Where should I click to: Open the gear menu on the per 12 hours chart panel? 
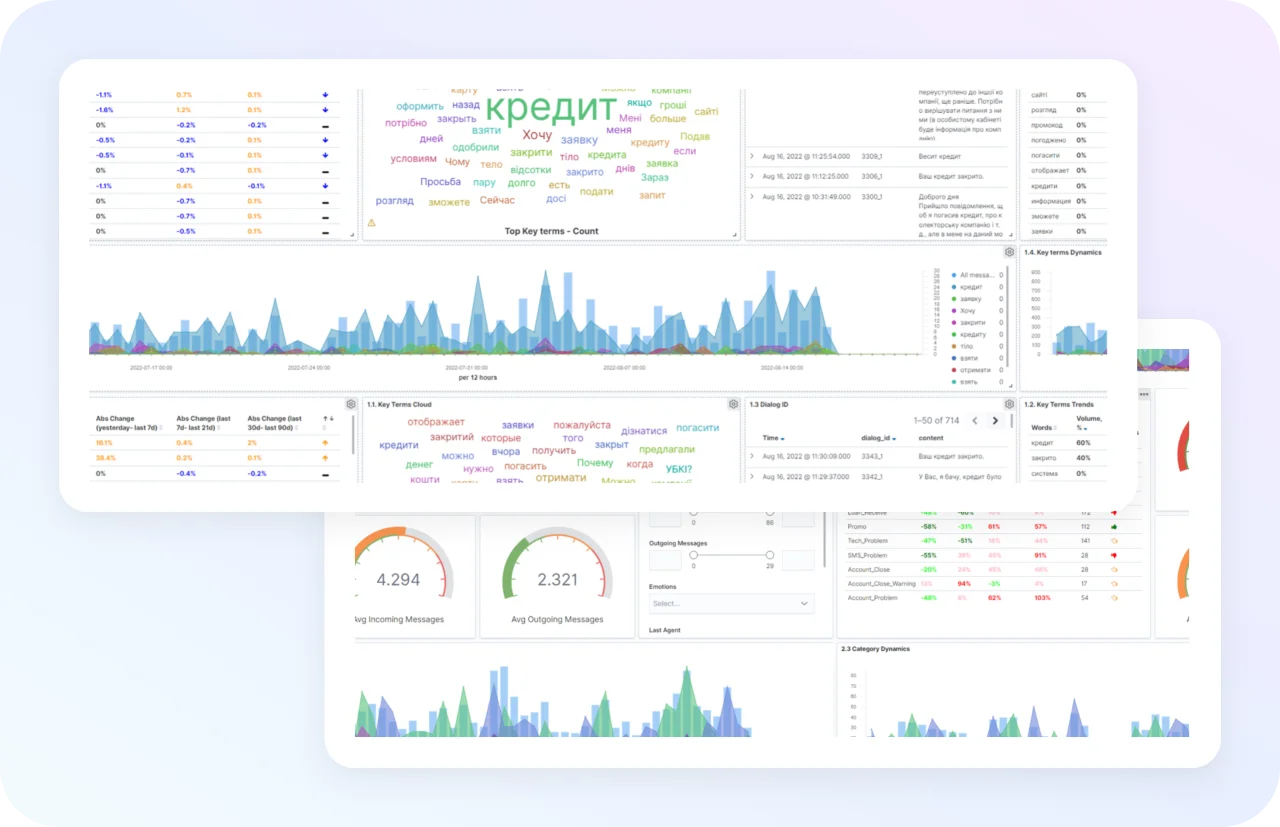click(1009, 252)
